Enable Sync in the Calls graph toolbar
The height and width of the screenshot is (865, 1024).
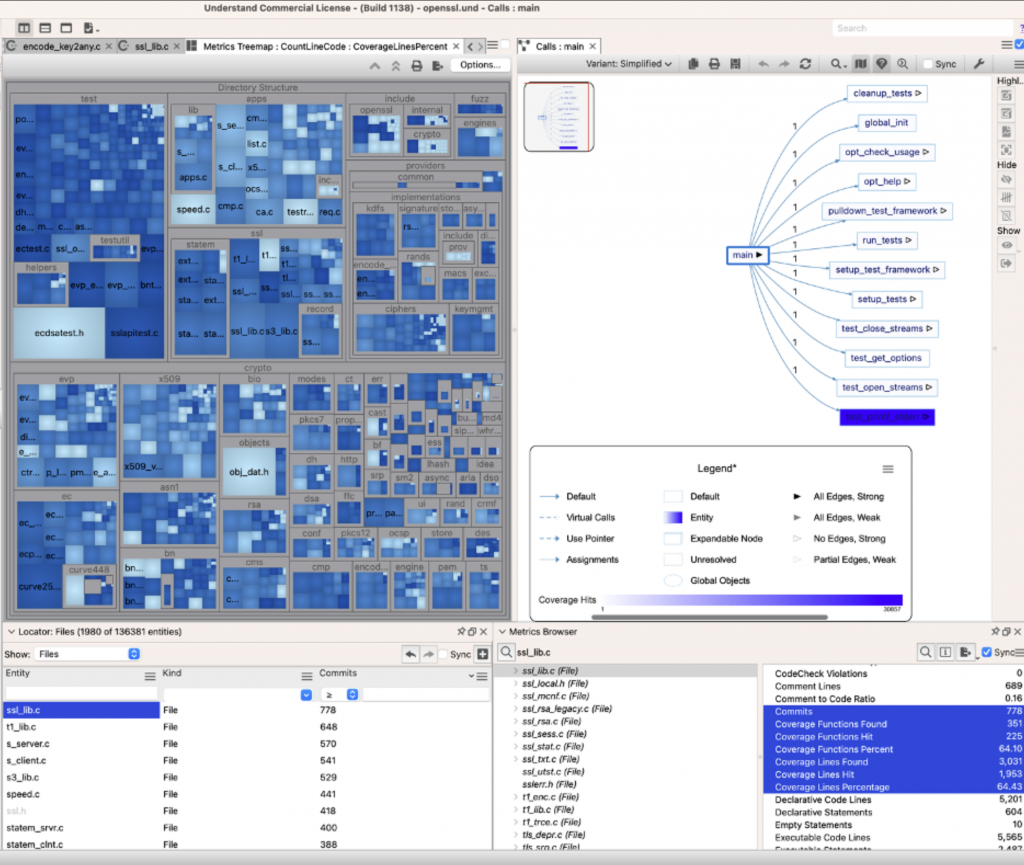click(928, 63)
